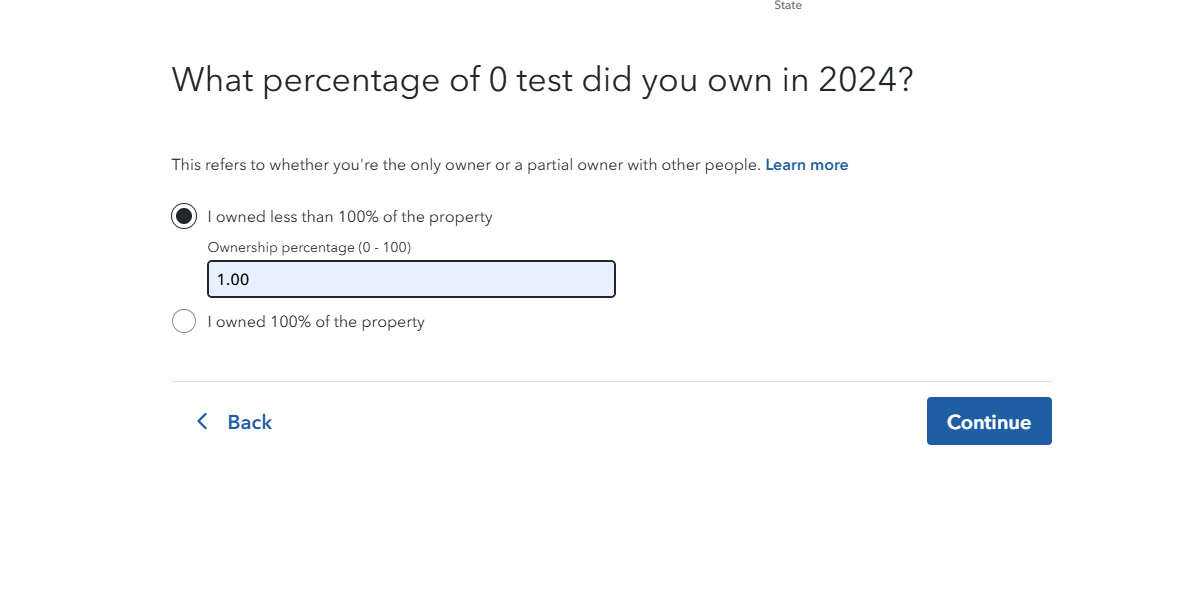1185x591 pixels.
Task: Click the word Continue on the blue button
Action: pyautogui.click(x=989, y=422)
